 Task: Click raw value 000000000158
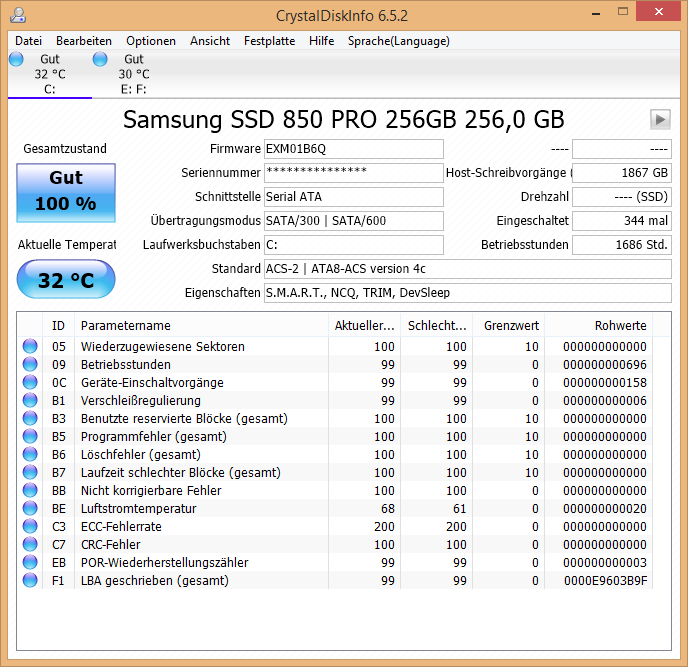[x=605, y=383]
